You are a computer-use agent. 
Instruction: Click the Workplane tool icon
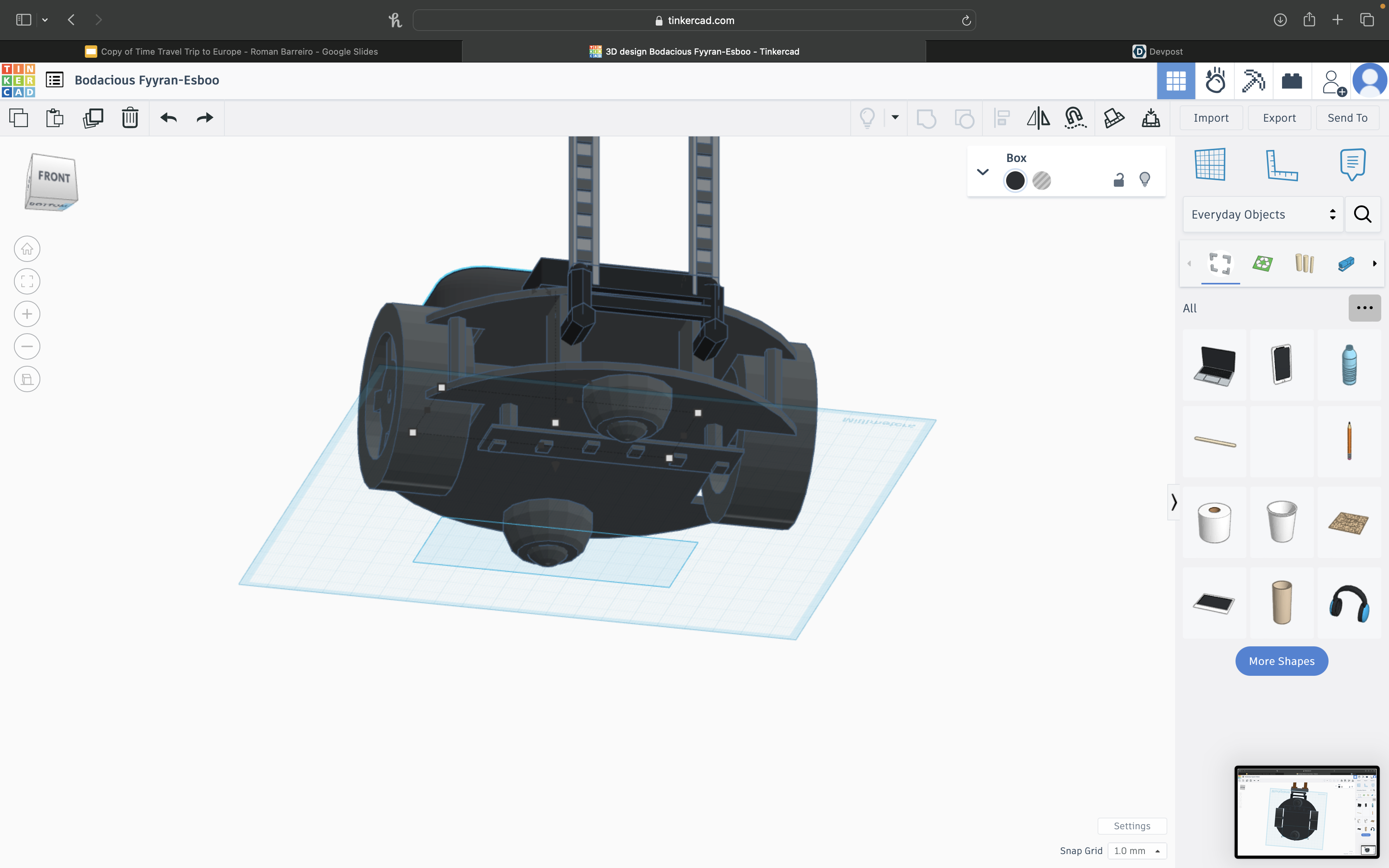point(1210,165)
